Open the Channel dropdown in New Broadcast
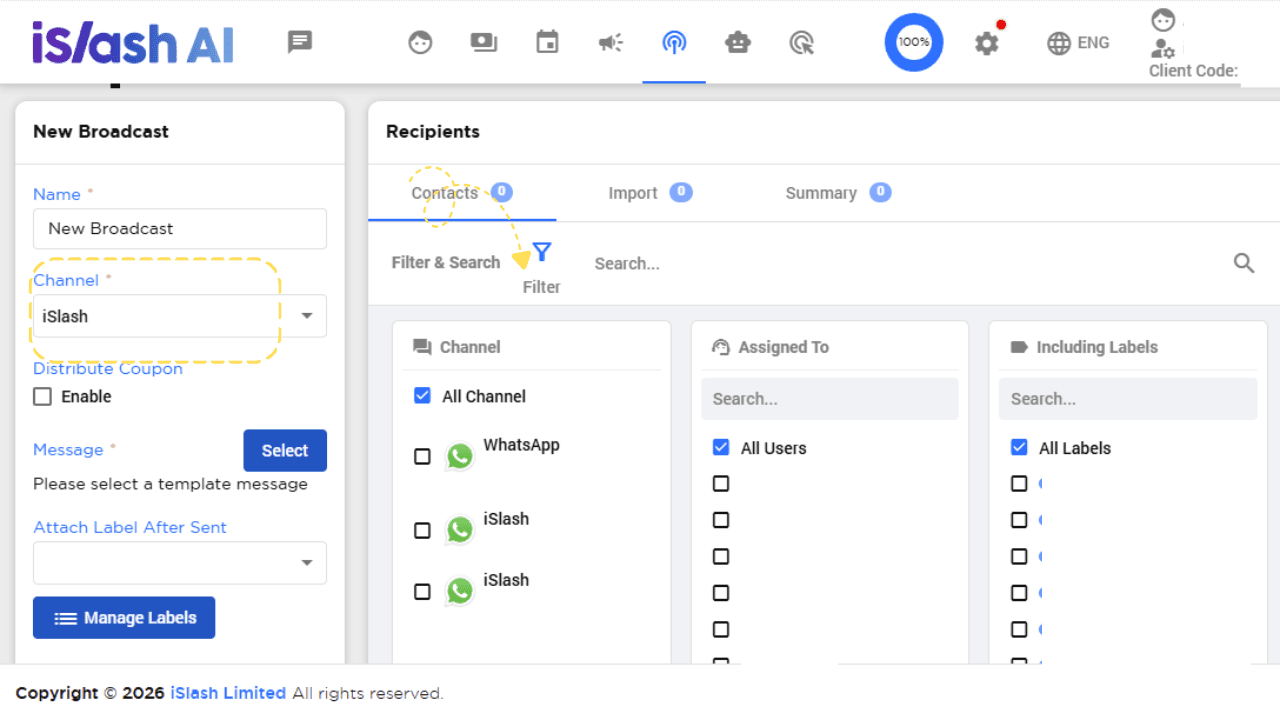Screen dimensions: 1280x720 pyautogui.click(x=180, y=316)
